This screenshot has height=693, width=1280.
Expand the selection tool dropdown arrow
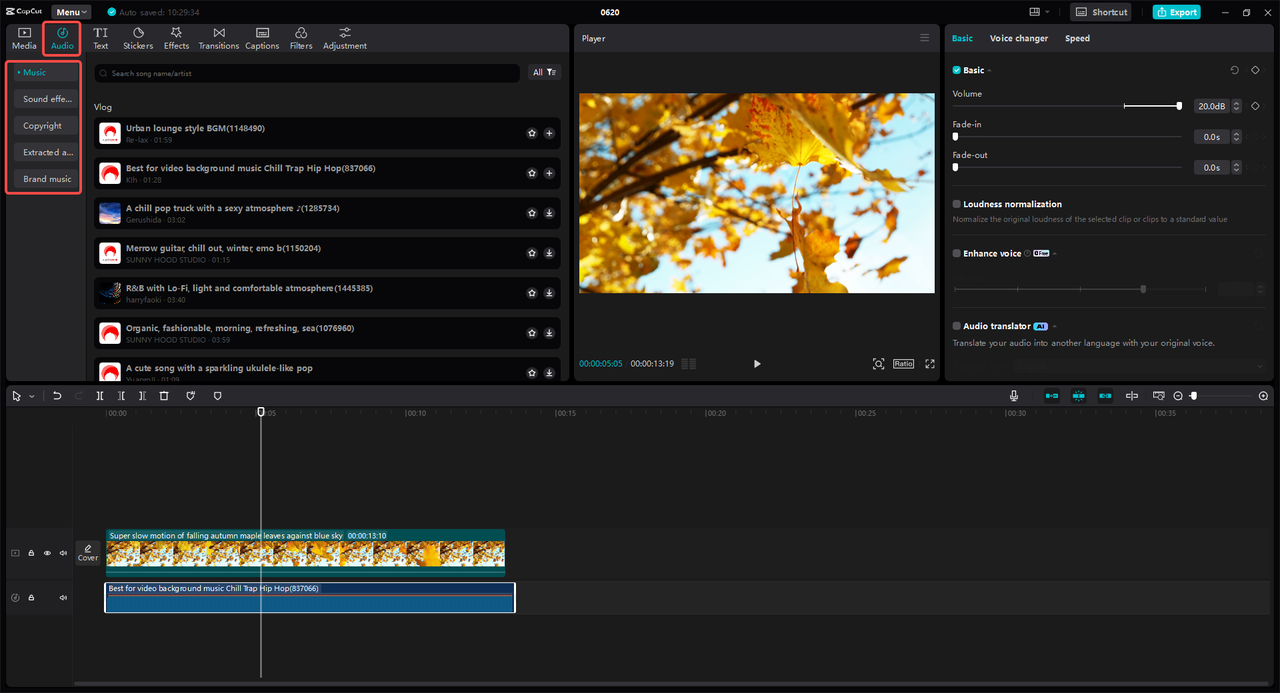click(32, 396)
